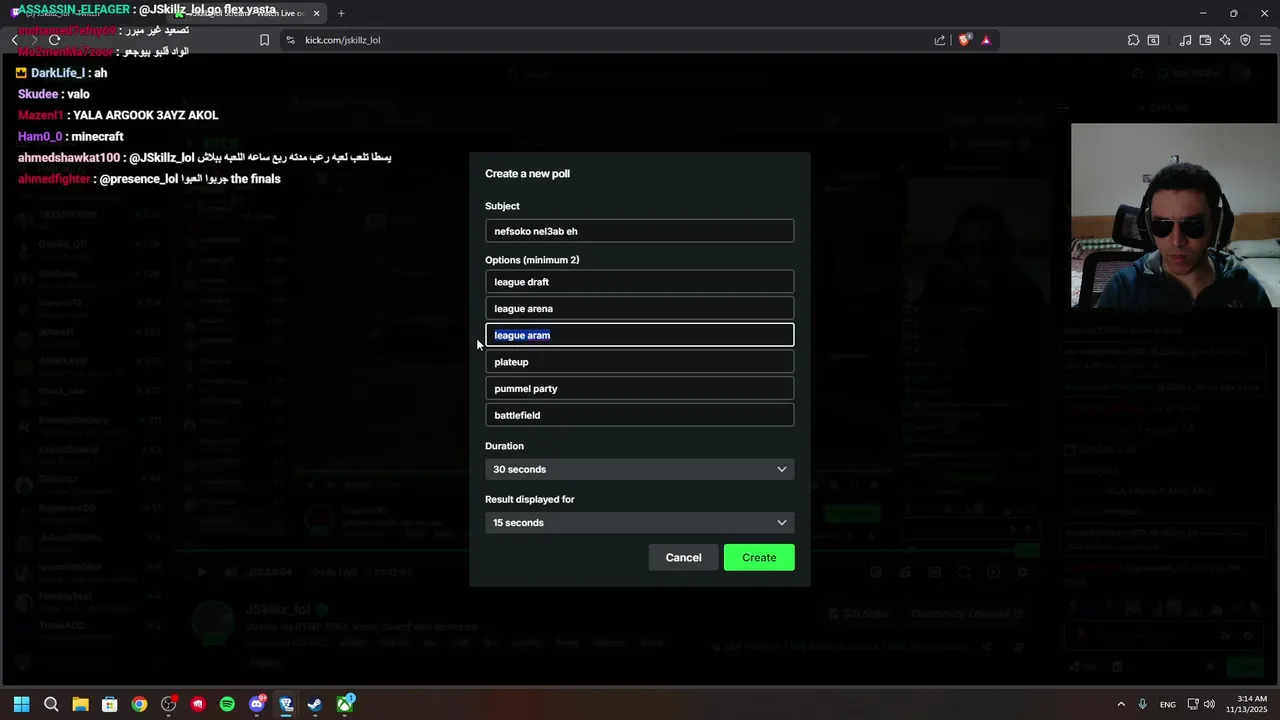The image size is (1280, 720).
Task: Open Microsoft Store from taskbar
Action: [x=110, y=704]
